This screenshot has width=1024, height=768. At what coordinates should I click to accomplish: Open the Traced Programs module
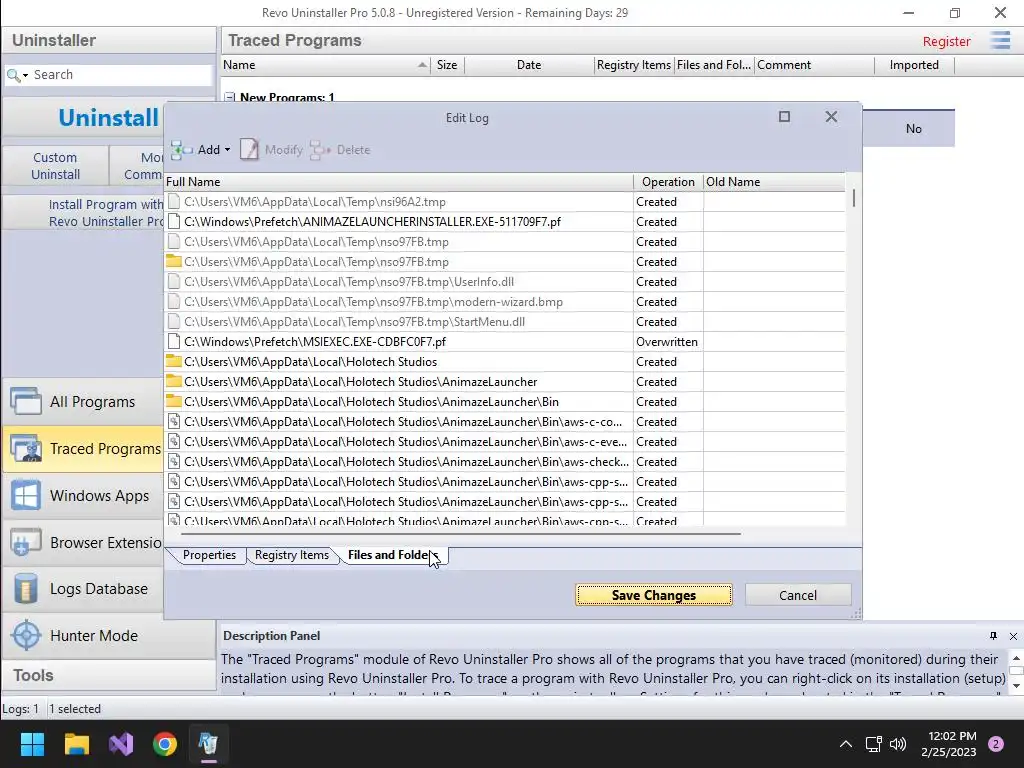coord(84,449)
